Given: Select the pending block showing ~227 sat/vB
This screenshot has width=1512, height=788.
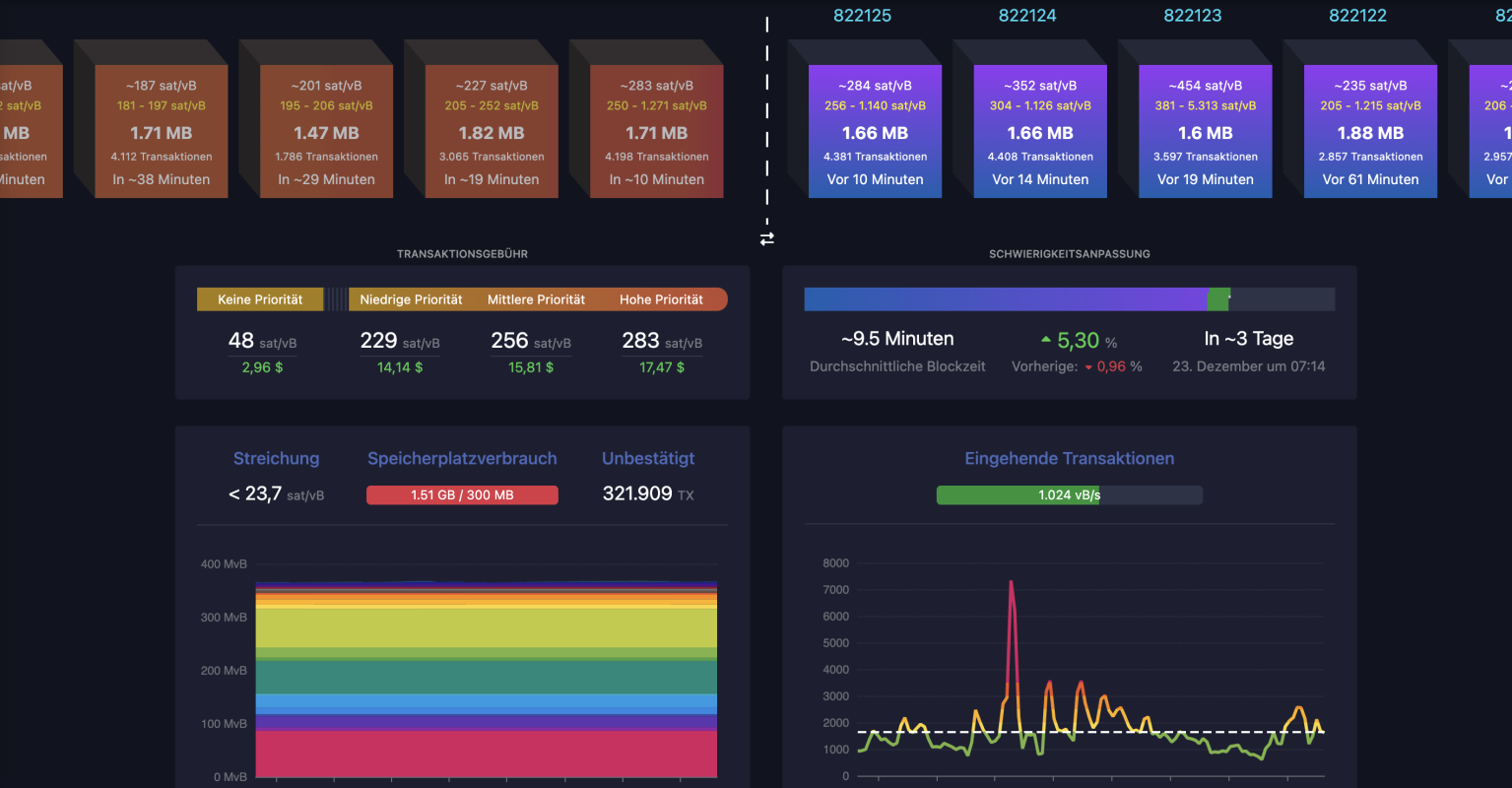Looking at the screenshot, I should pyautogui.click(x=492, y=130).
